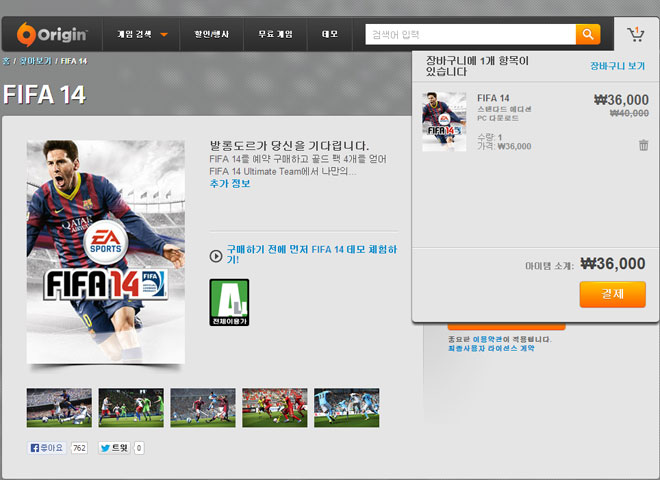The width and height of the screenshot is (660, 480).
Task: Click the FIFA 14 cart item thumbnail
Action: 444,122
